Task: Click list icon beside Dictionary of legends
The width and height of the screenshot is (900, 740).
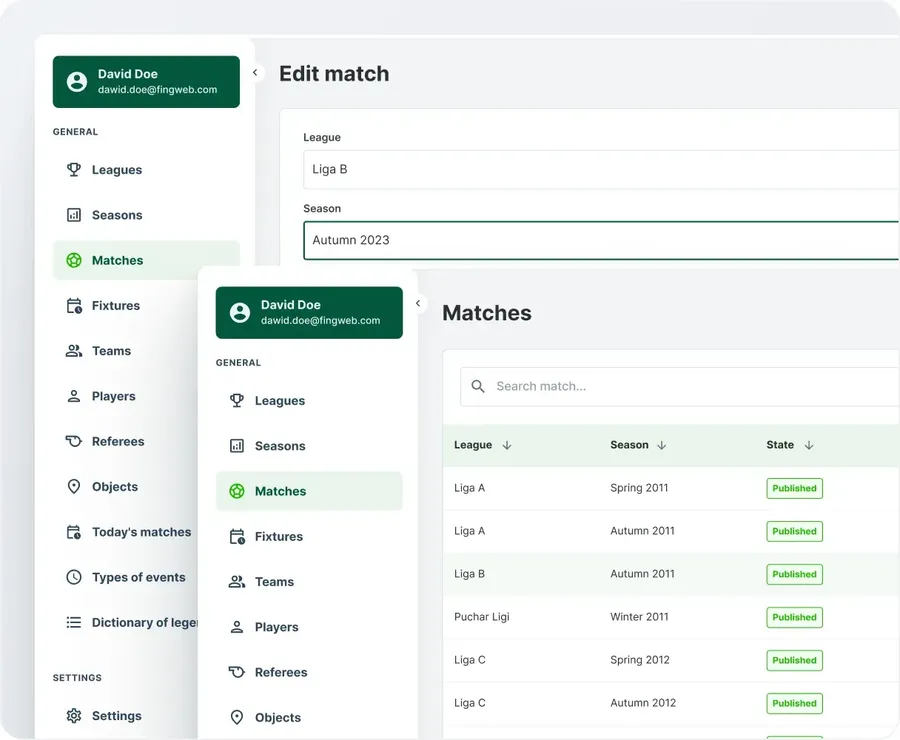Action: click(x=74, y=622)
